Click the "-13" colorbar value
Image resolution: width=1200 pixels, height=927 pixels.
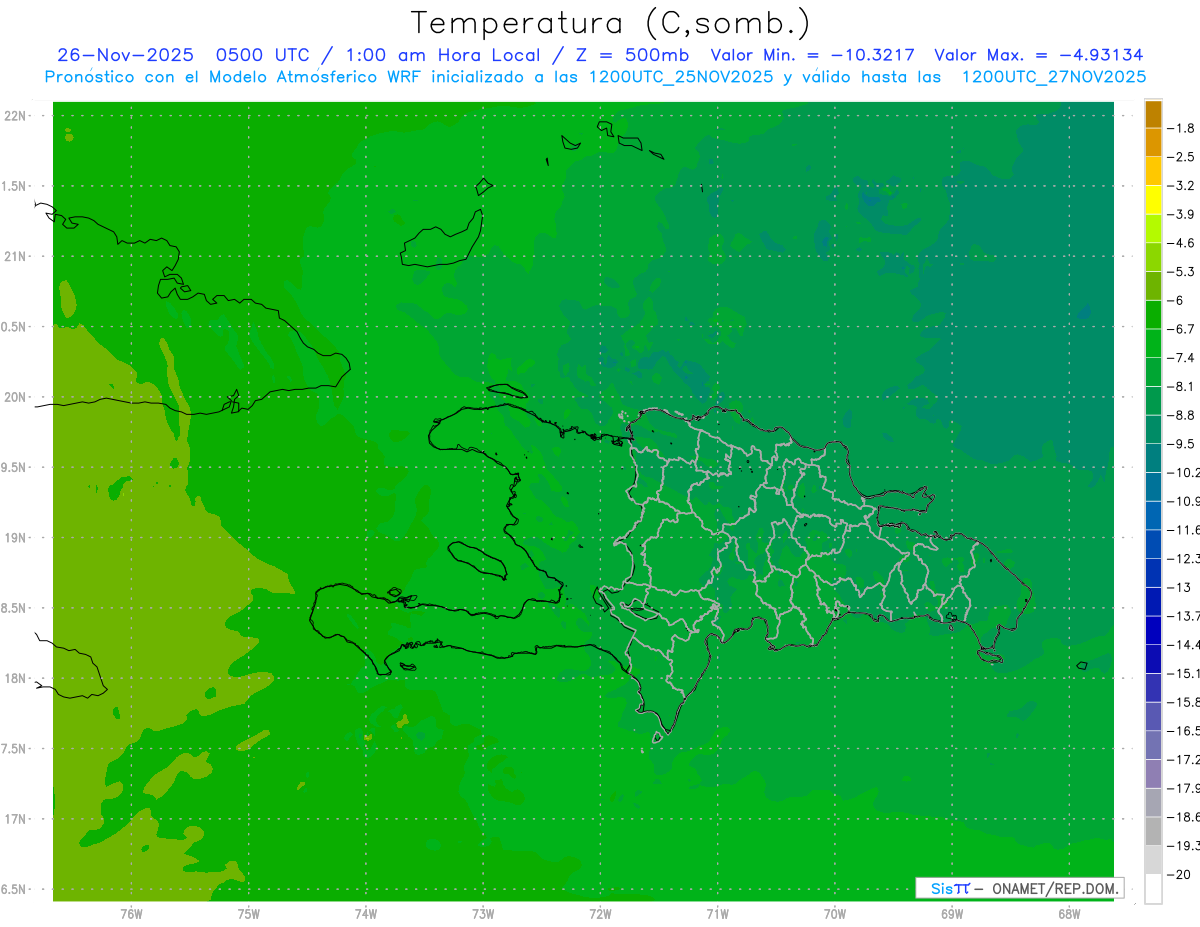(x=1179, y=587)
